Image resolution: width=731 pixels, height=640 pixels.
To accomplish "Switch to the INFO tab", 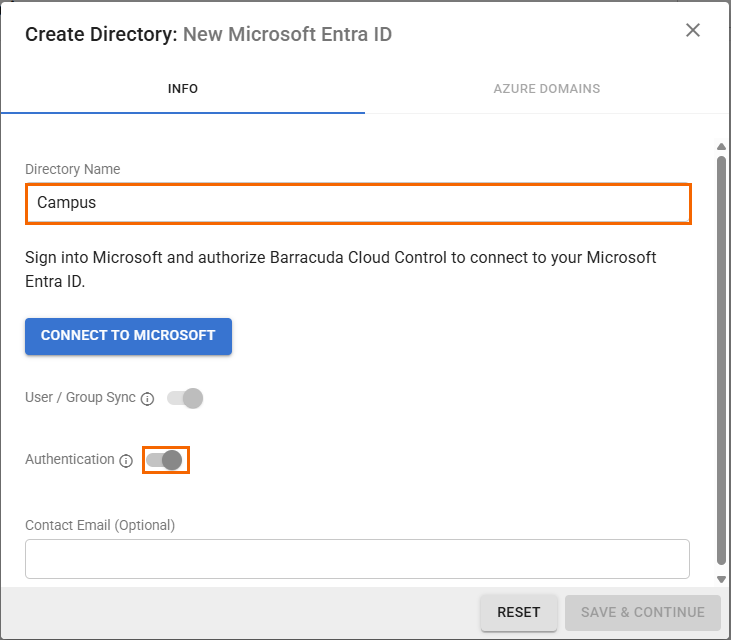I will tap(183, 89).
